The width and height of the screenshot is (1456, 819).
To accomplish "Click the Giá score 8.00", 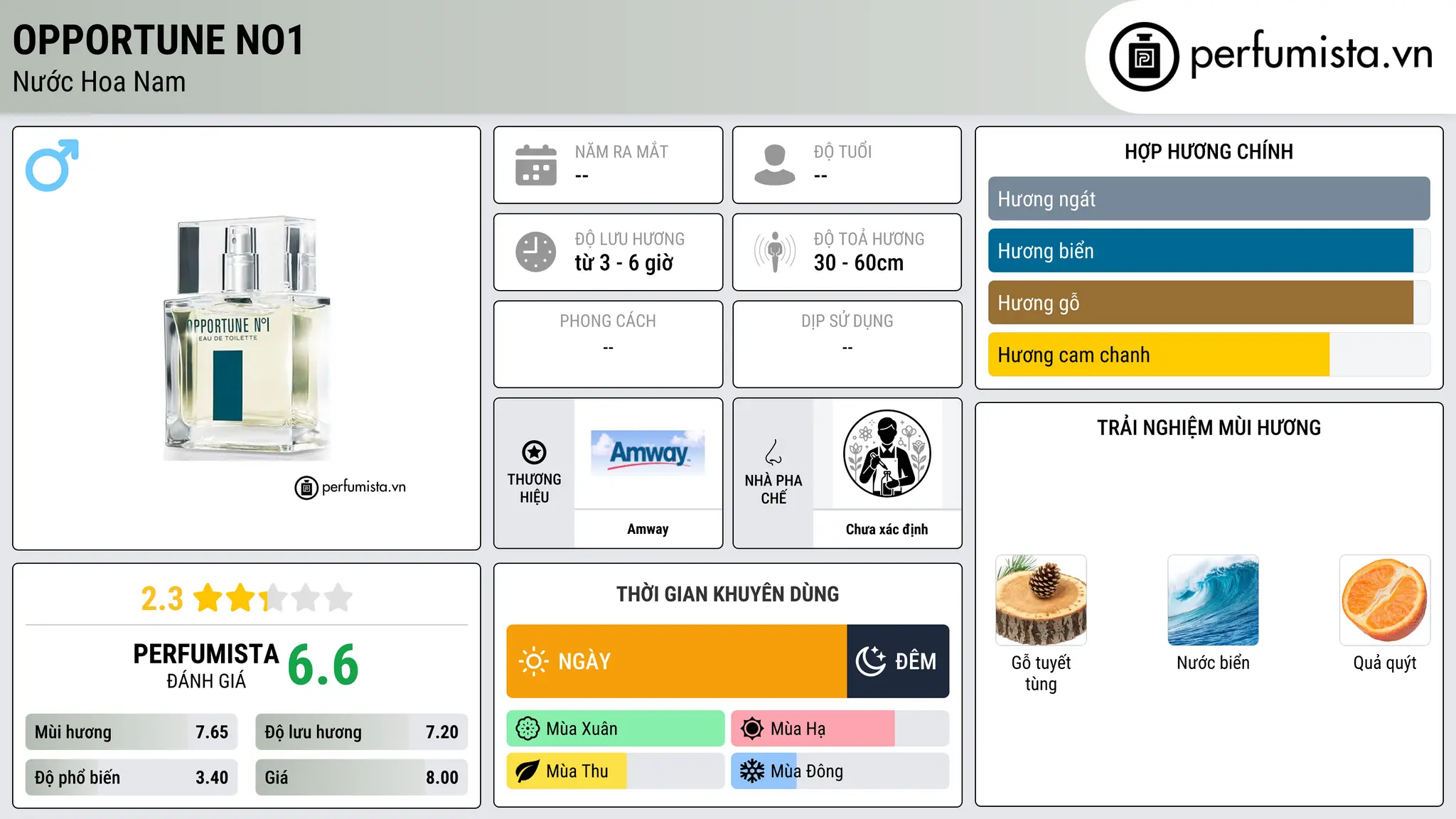I will pos(442,778).
